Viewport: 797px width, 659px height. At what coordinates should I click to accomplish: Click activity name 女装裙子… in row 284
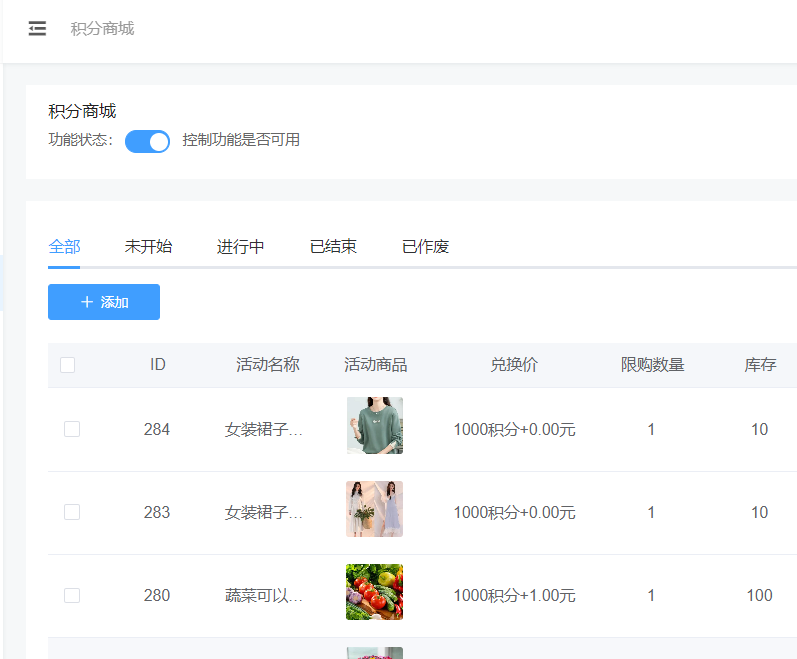click(x=264, y=429)
